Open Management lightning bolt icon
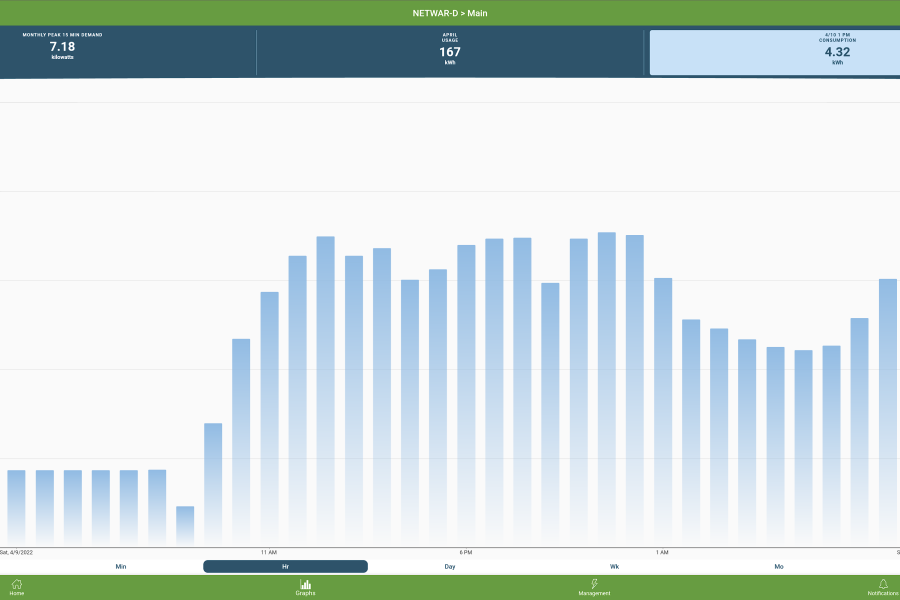This screenshot has height=600, width=900. pyautogui.click(x=594, y=587)
